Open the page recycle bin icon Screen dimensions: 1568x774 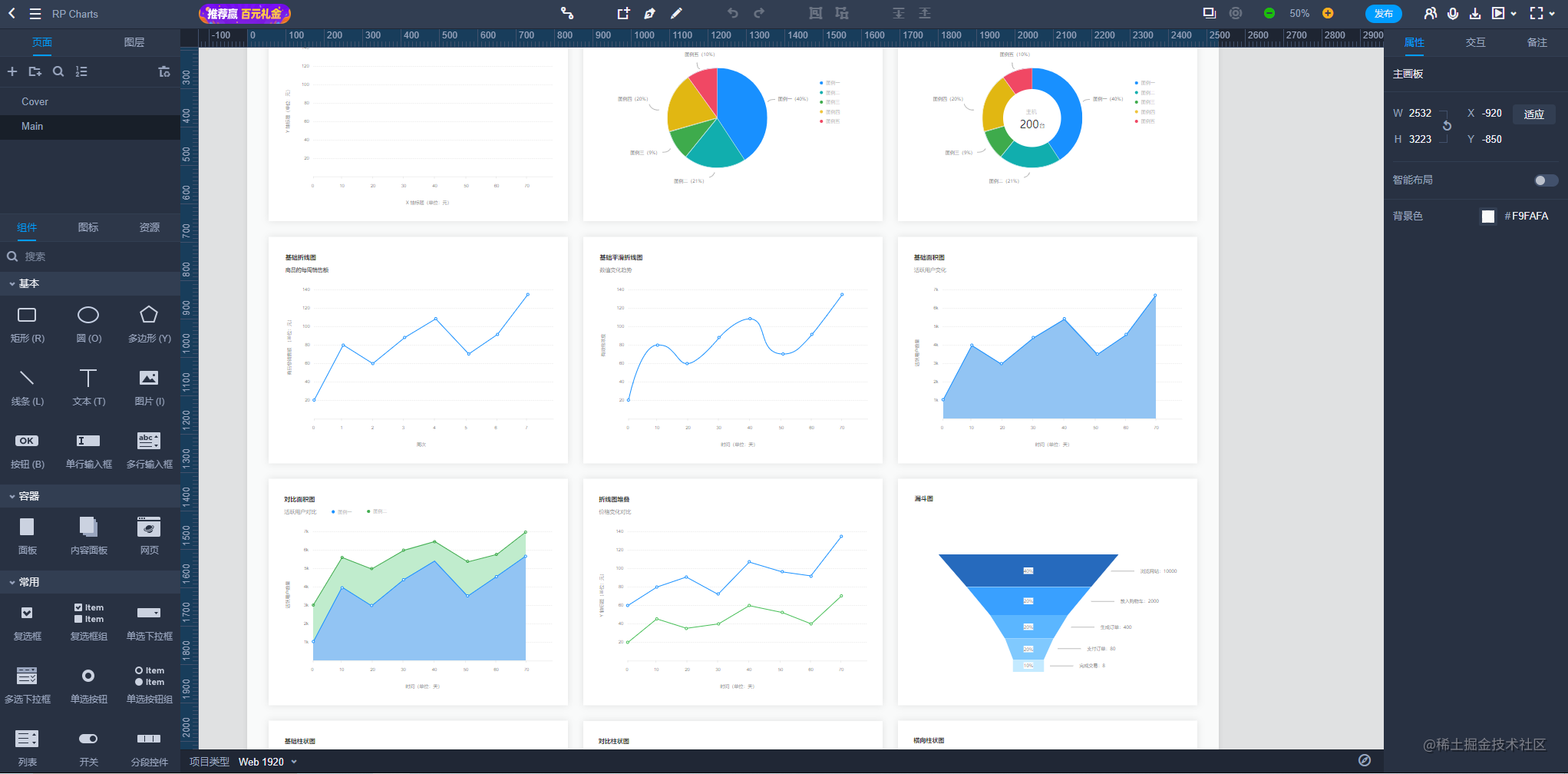tap(164, 71)
